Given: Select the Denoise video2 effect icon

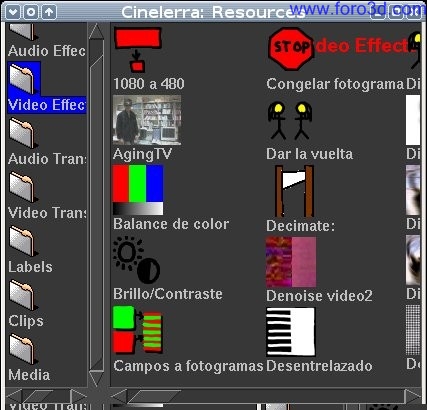Looking at the screenshot, I should [291, 262].
